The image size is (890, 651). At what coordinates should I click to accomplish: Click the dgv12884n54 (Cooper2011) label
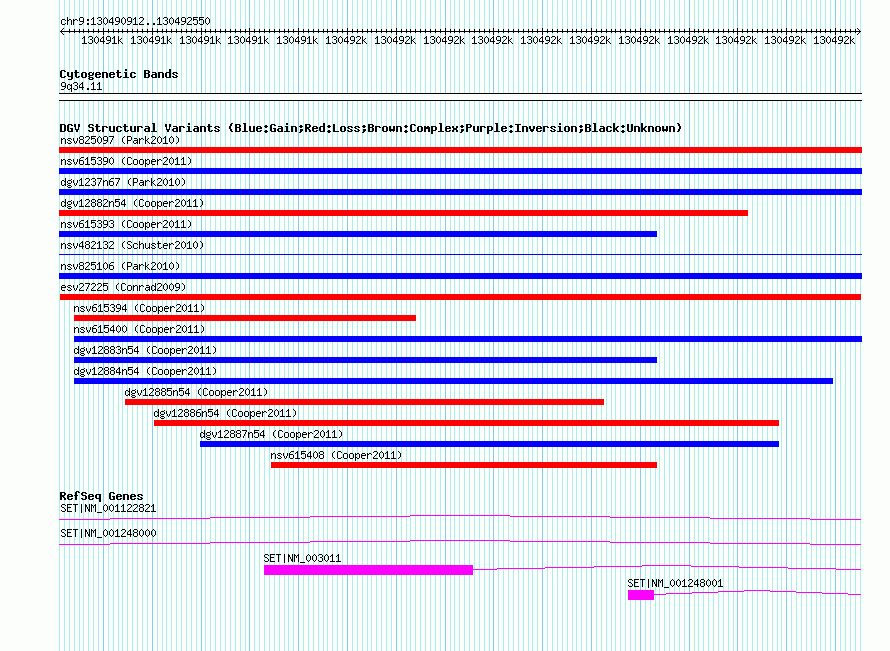click(x=145, y=371)
